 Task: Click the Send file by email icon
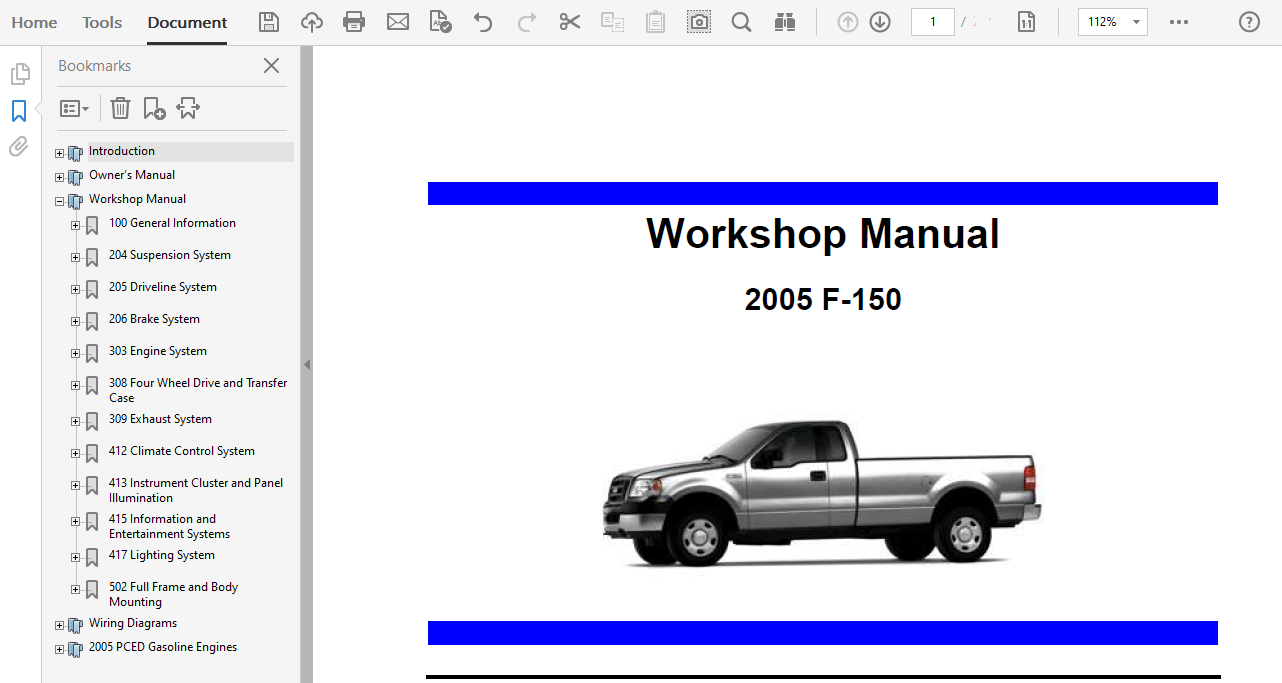pyautogui.click(x=398, y=22)
